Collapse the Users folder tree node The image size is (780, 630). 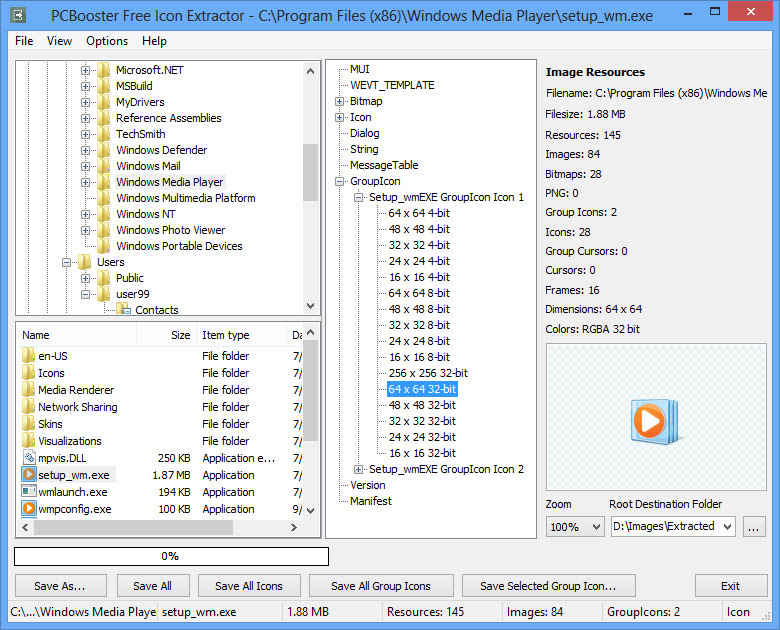(66, 262)
